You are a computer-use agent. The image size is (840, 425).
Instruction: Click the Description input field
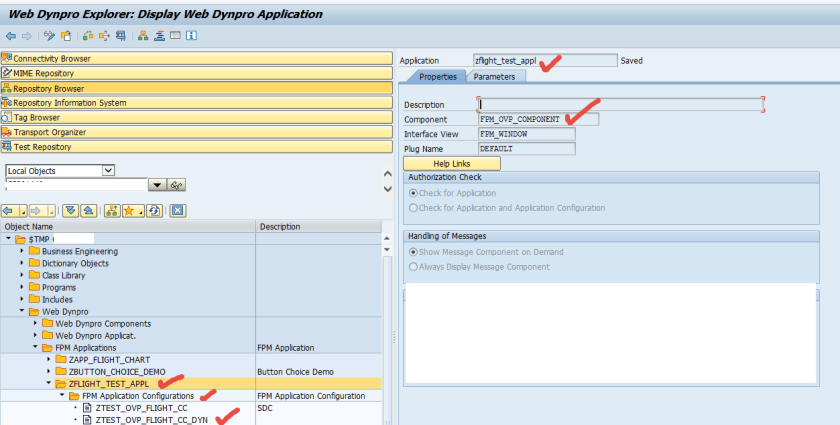[x=620, y=104]
